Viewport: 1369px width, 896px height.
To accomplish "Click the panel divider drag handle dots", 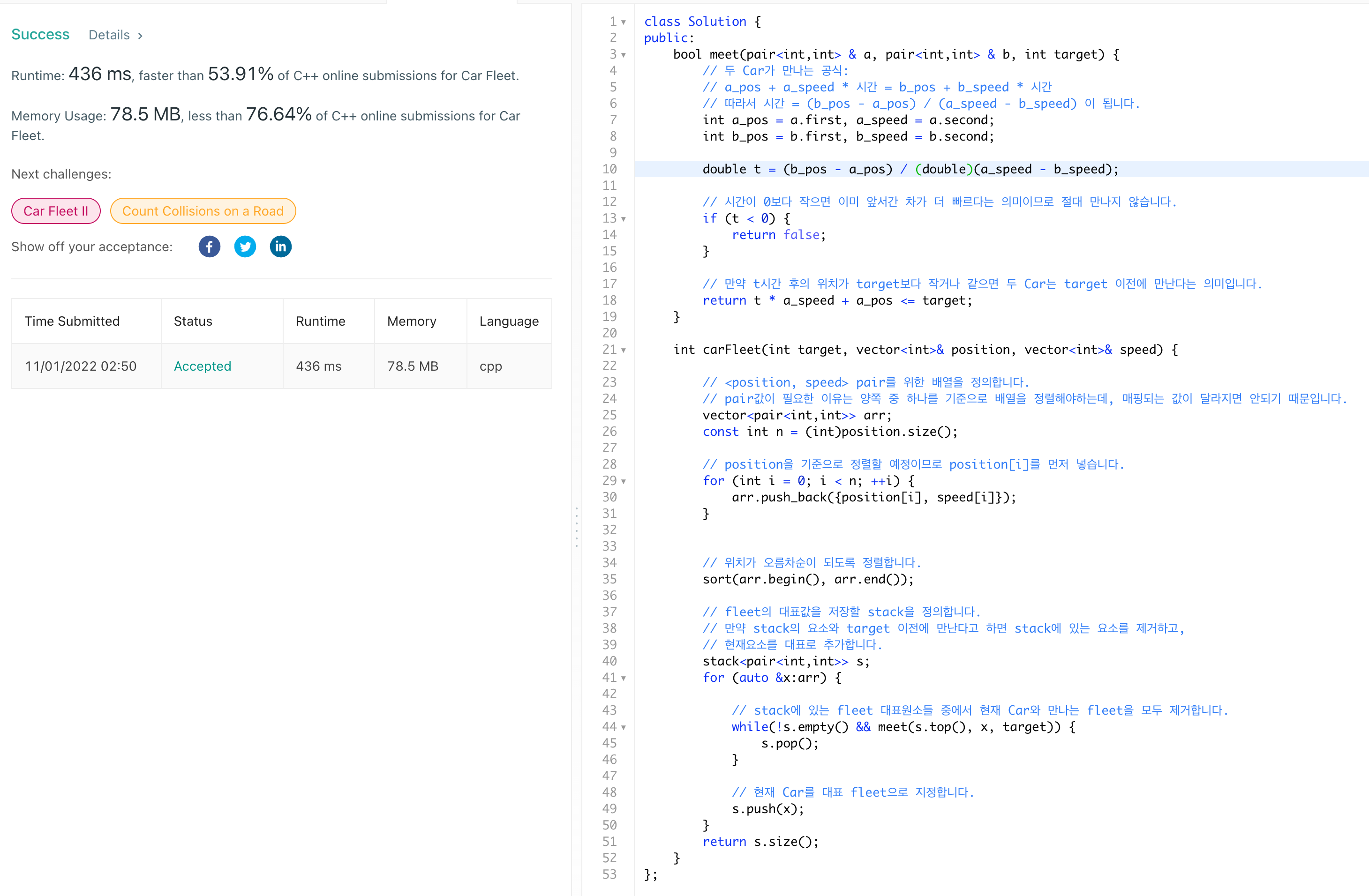I will [x=576, y=527].
